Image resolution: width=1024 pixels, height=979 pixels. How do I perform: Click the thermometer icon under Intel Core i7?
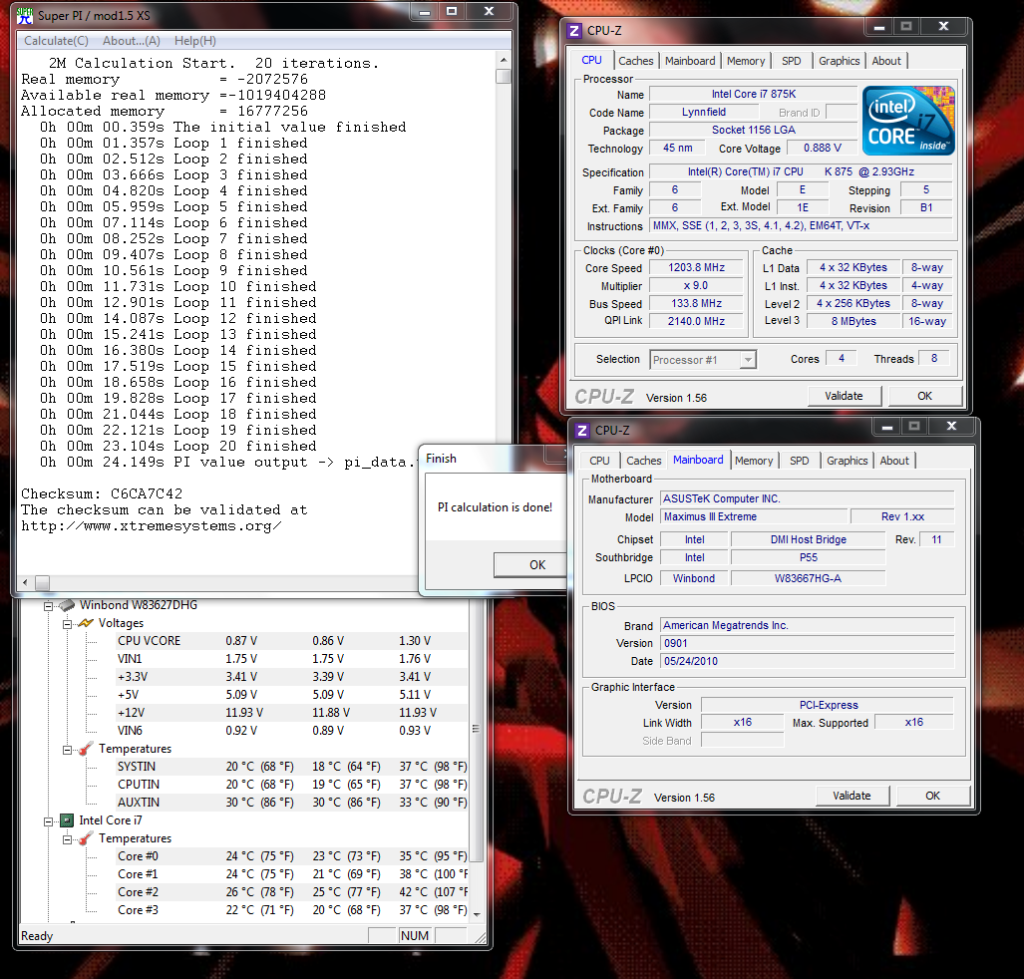86,839
